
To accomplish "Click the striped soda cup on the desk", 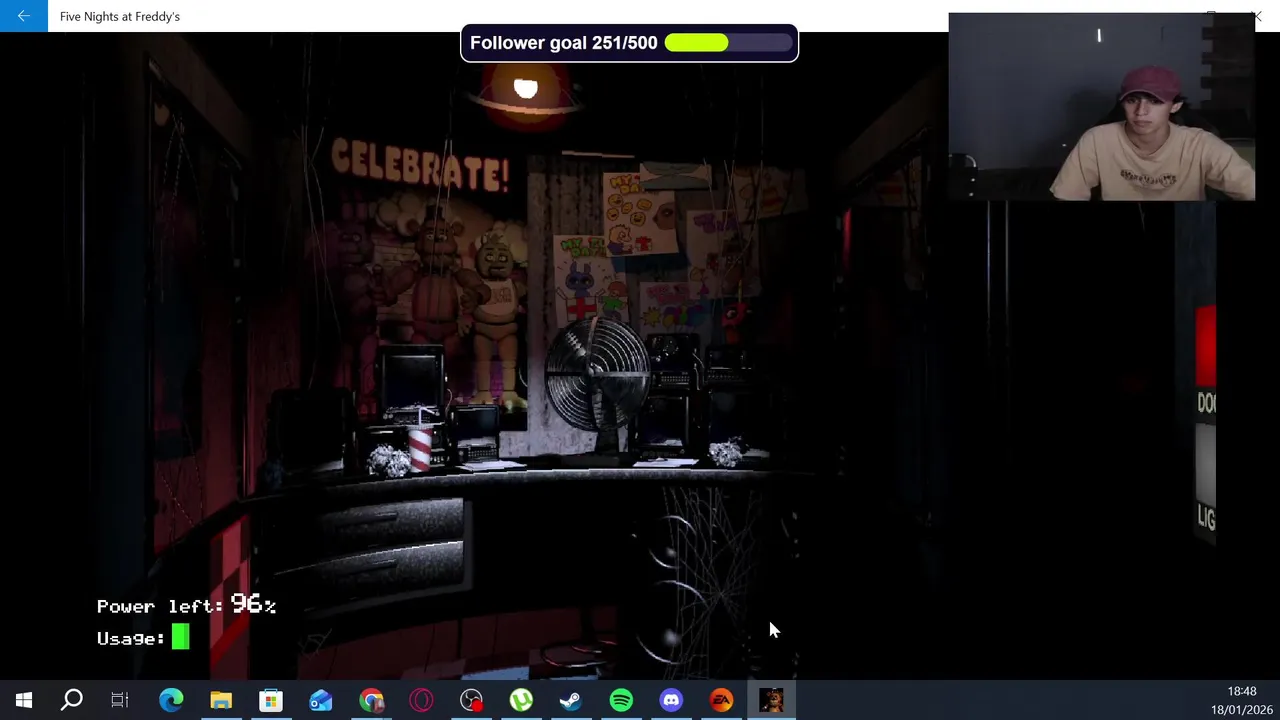I will click(420, 447).
